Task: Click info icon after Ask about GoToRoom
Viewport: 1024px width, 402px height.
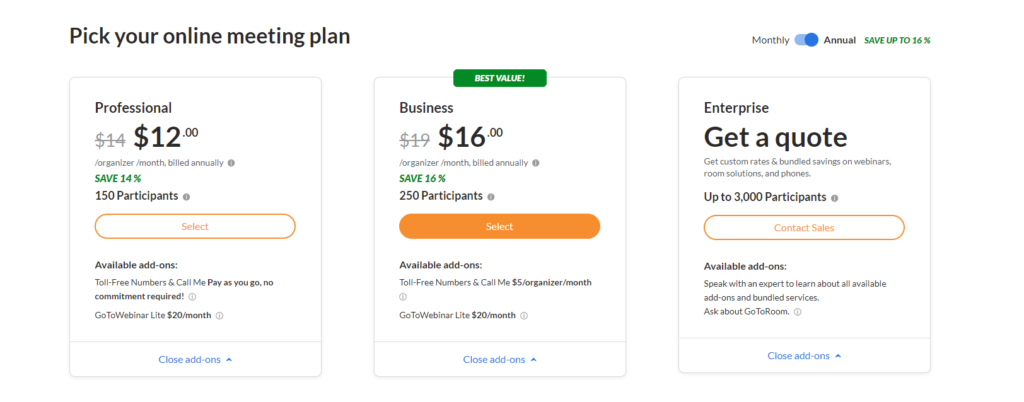Action: [x=798, y=312]
